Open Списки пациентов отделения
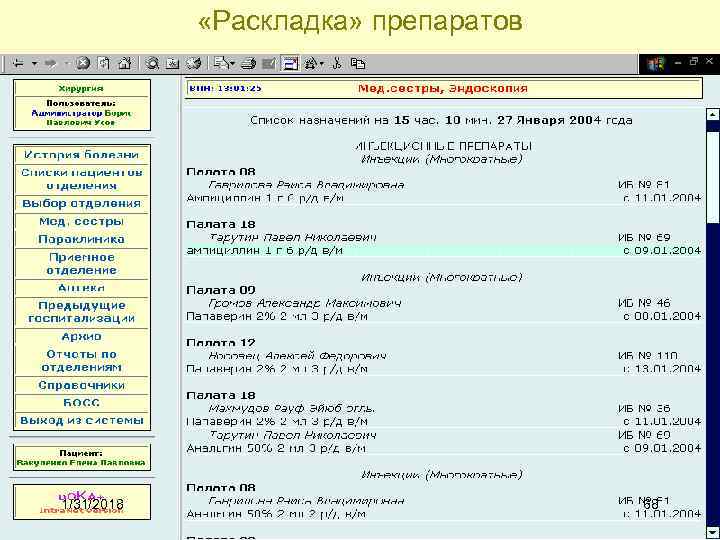The height and width of the screenshot is (540, 720). coord(82,179)
